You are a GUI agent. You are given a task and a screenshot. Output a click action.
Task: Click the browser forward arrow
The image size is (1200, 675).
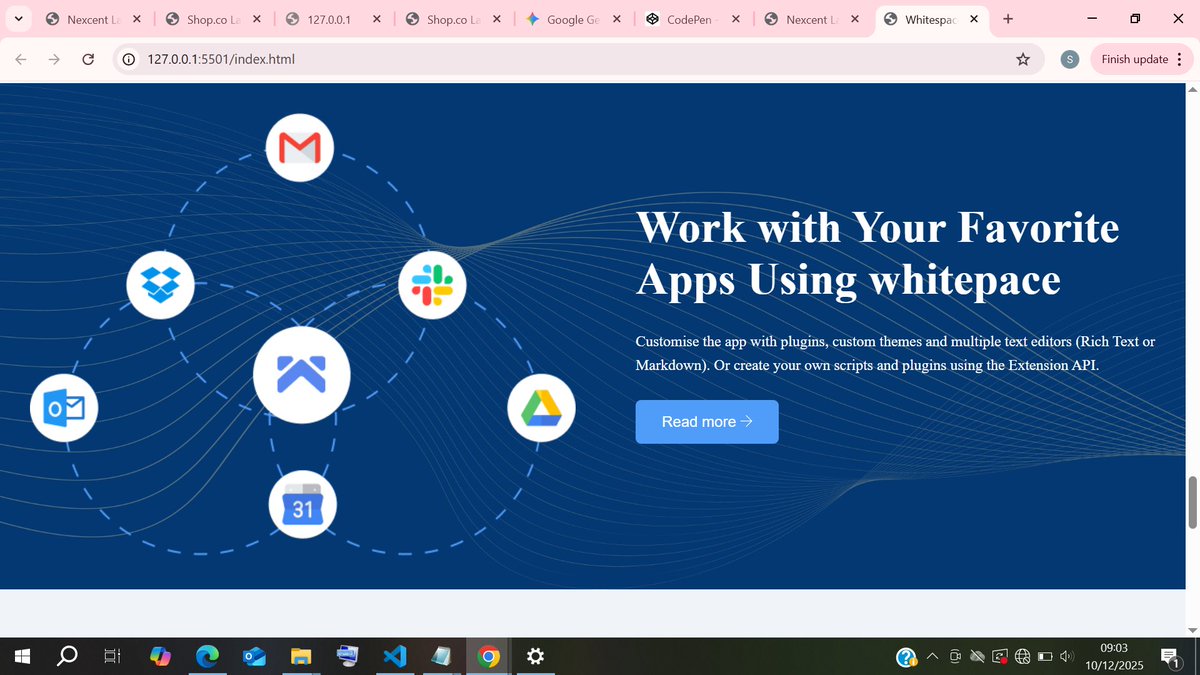point(54,60)
